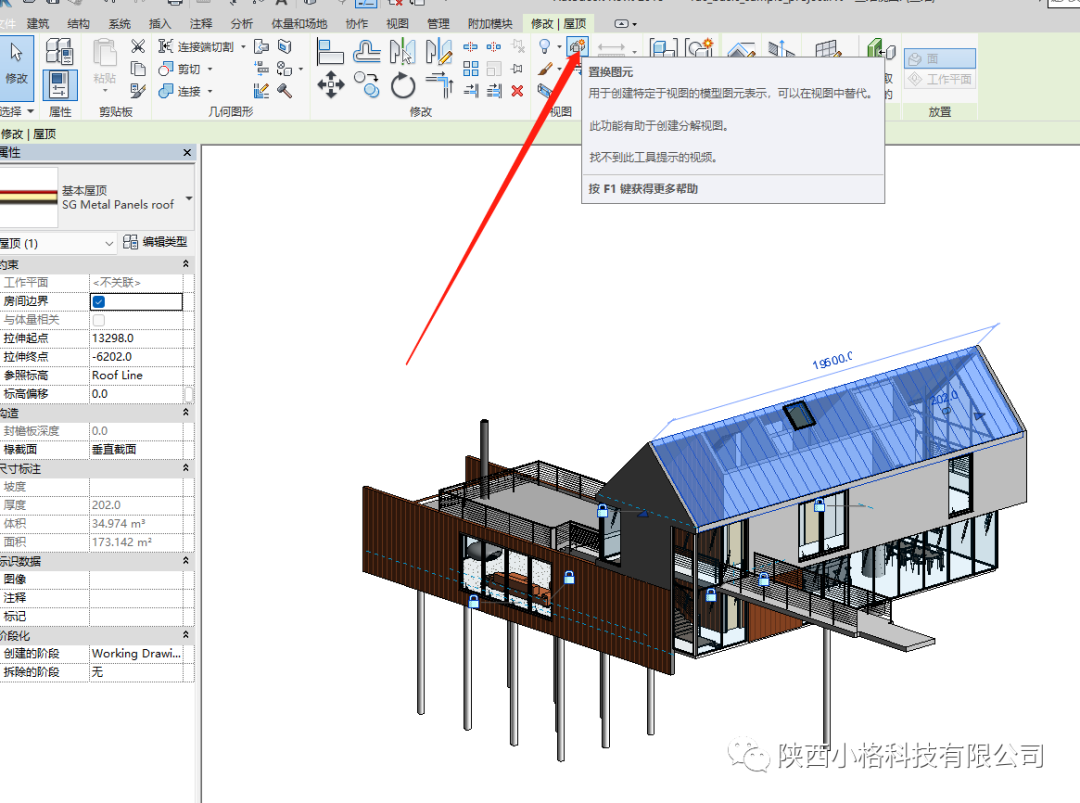Click the Cut to clipboard scissors icon
This screenshot has height=803, width=1080.
[x=138, y=46]
